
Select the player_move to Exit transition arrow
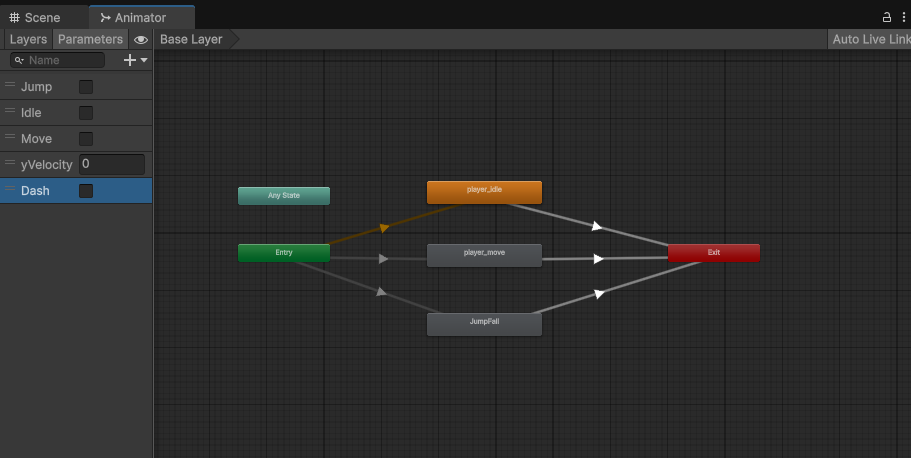point(598,259)
